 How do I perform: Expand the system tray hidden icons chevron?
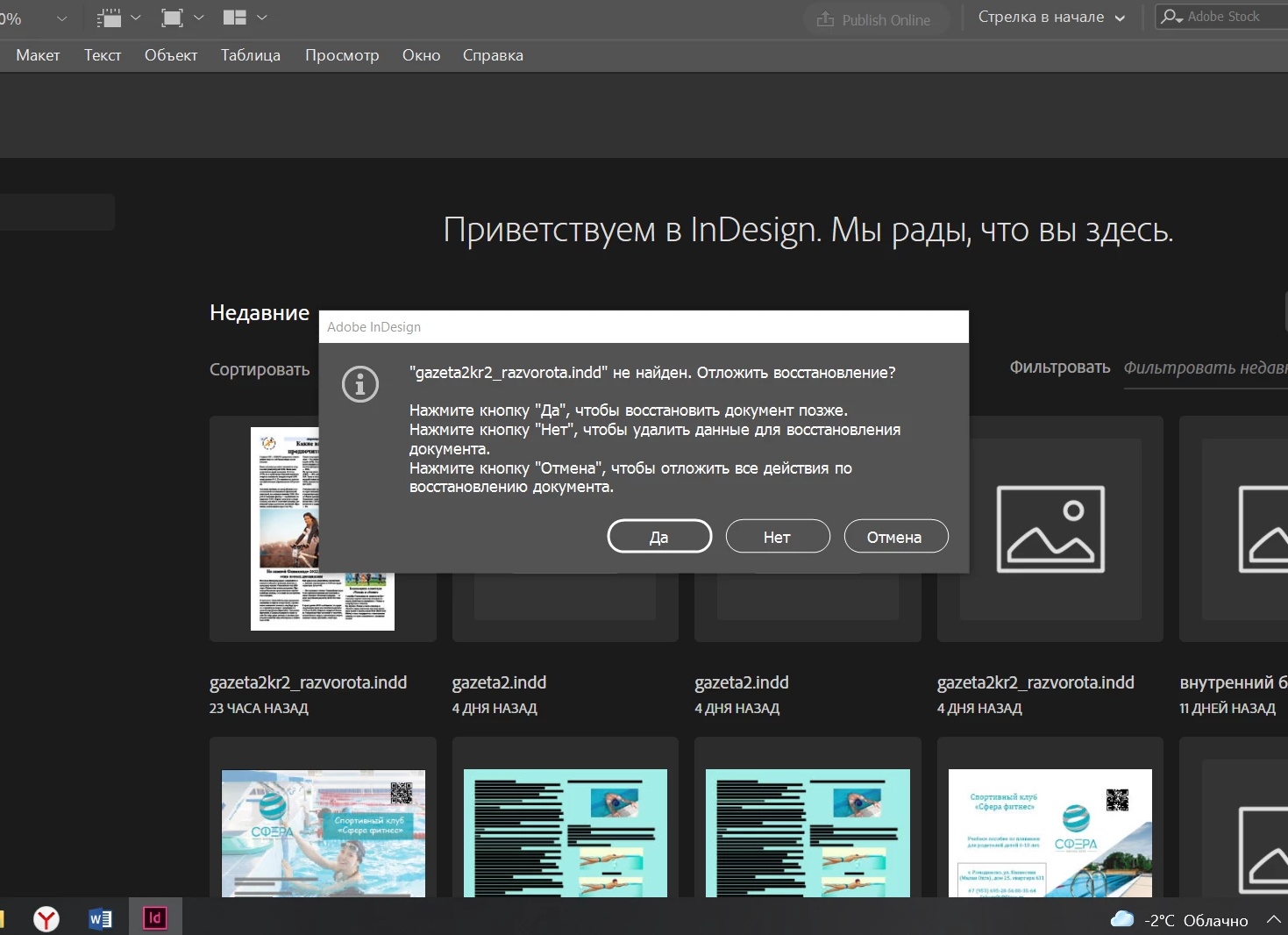pyautogui.click(x=1273, y=919)
